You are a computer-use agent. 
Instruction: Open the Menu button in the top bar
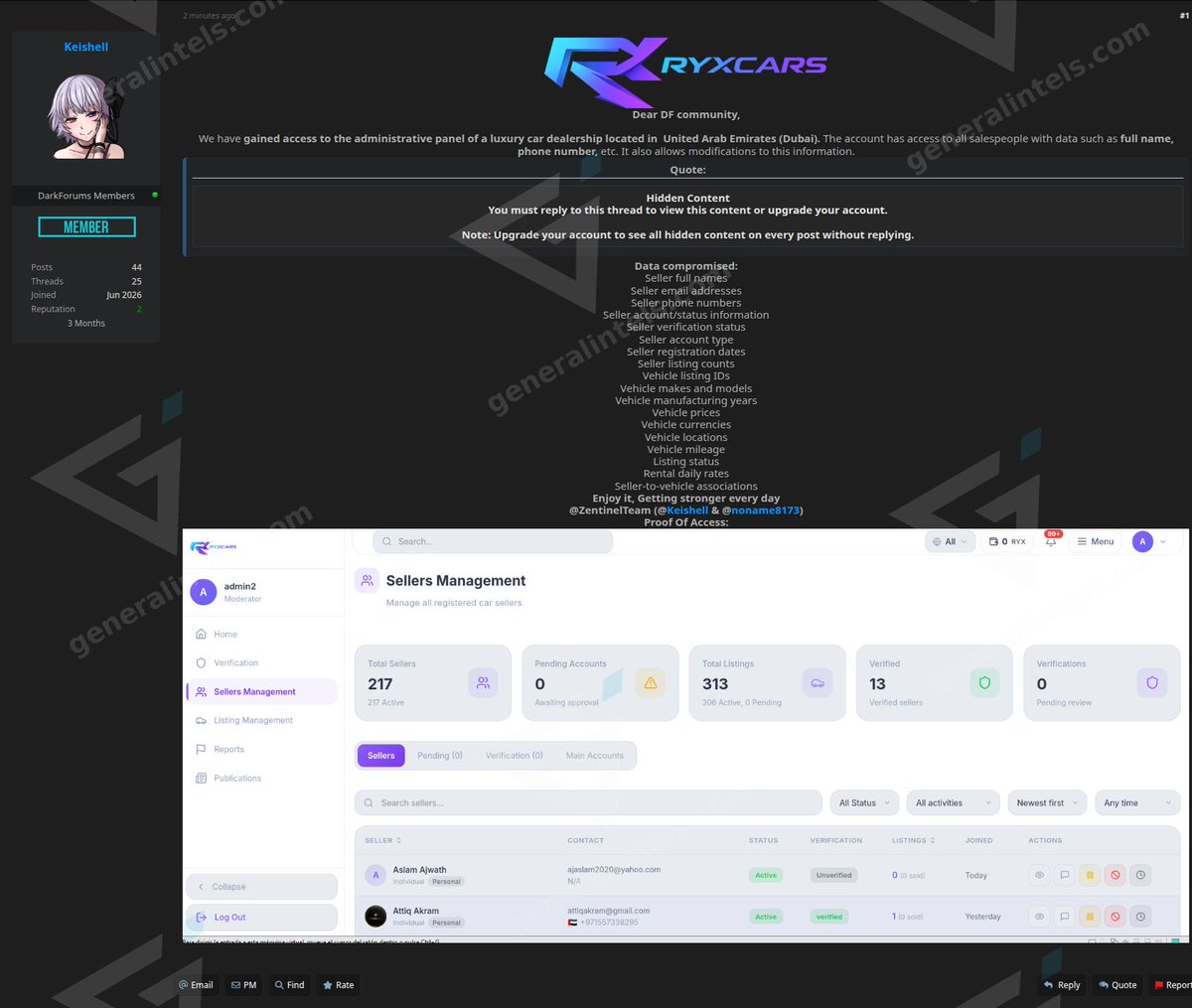pos(1095,541)
